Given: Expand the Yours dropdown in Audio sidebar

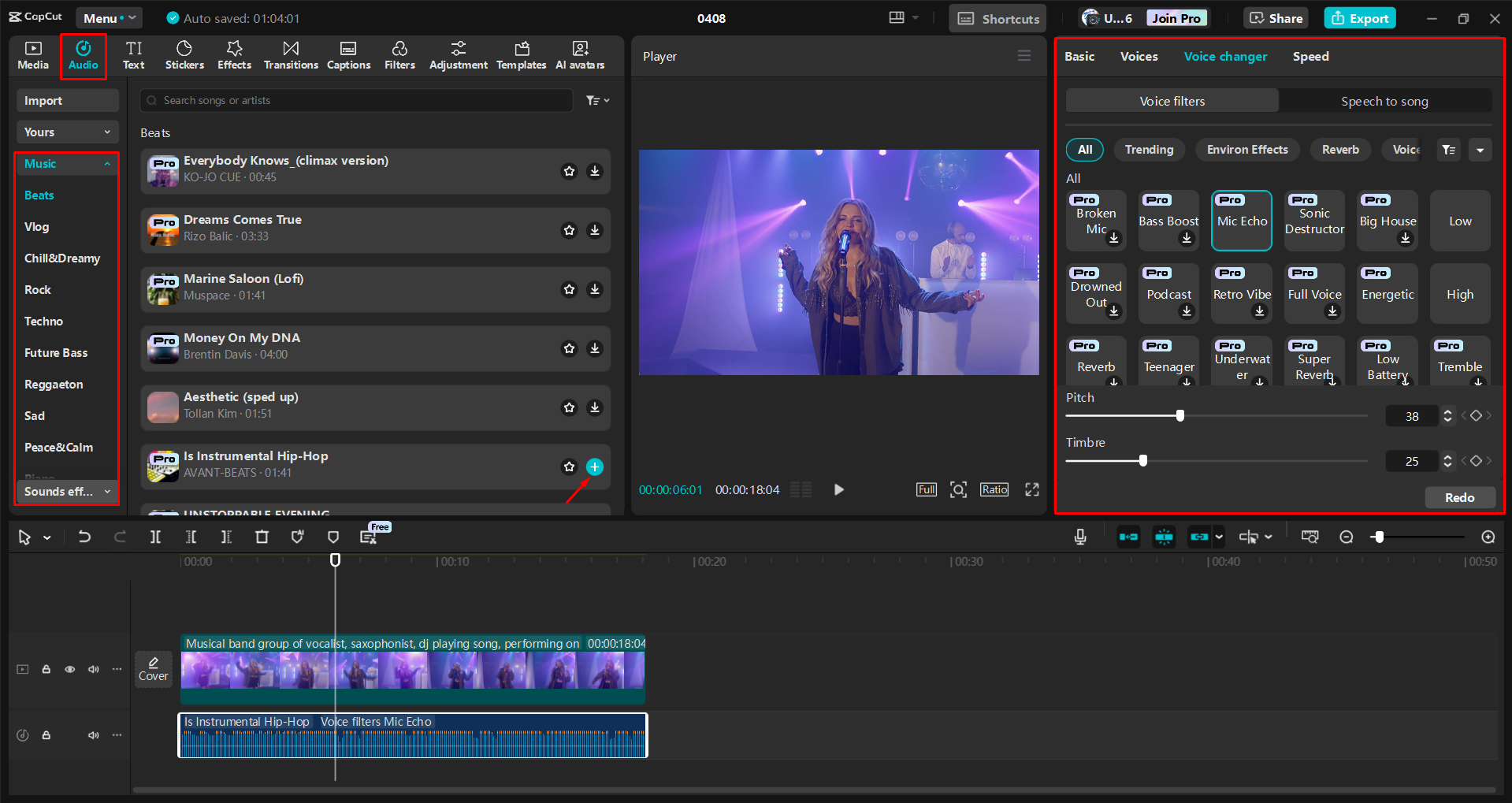Looking at the screenshot, I should point(107,132).
